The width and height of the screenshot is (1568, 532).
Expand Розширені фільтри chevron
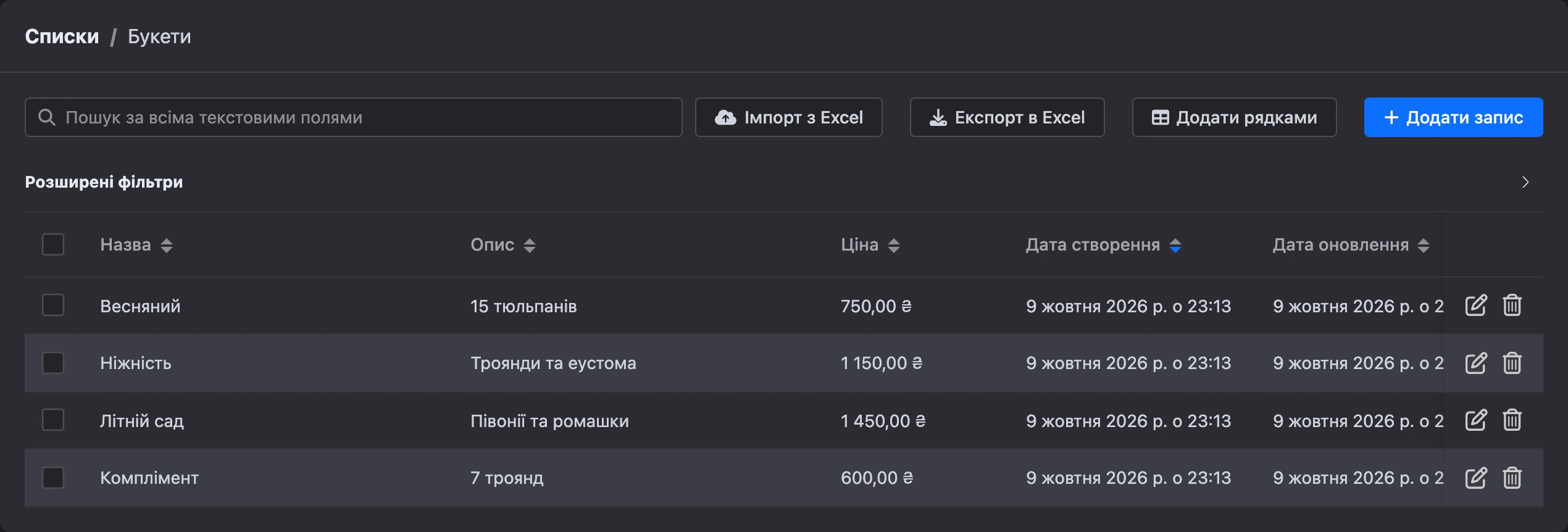(x=1525, y=182)
